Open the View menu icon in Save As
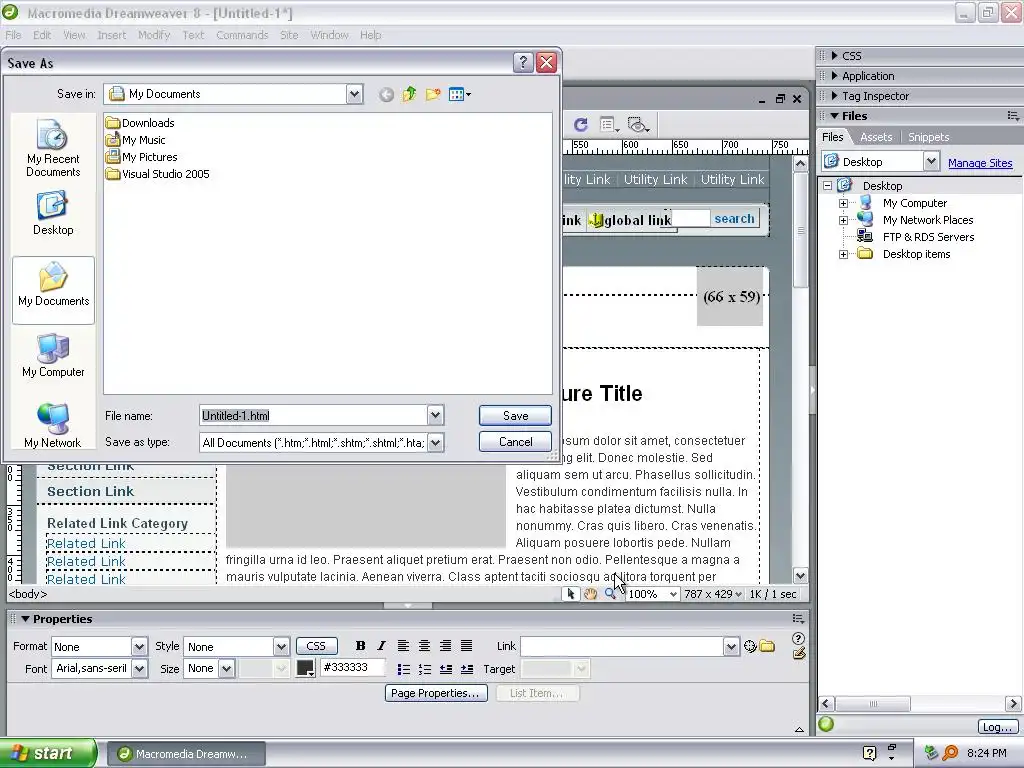This screenshot has width=1024, height=768. tap(460, 95)
